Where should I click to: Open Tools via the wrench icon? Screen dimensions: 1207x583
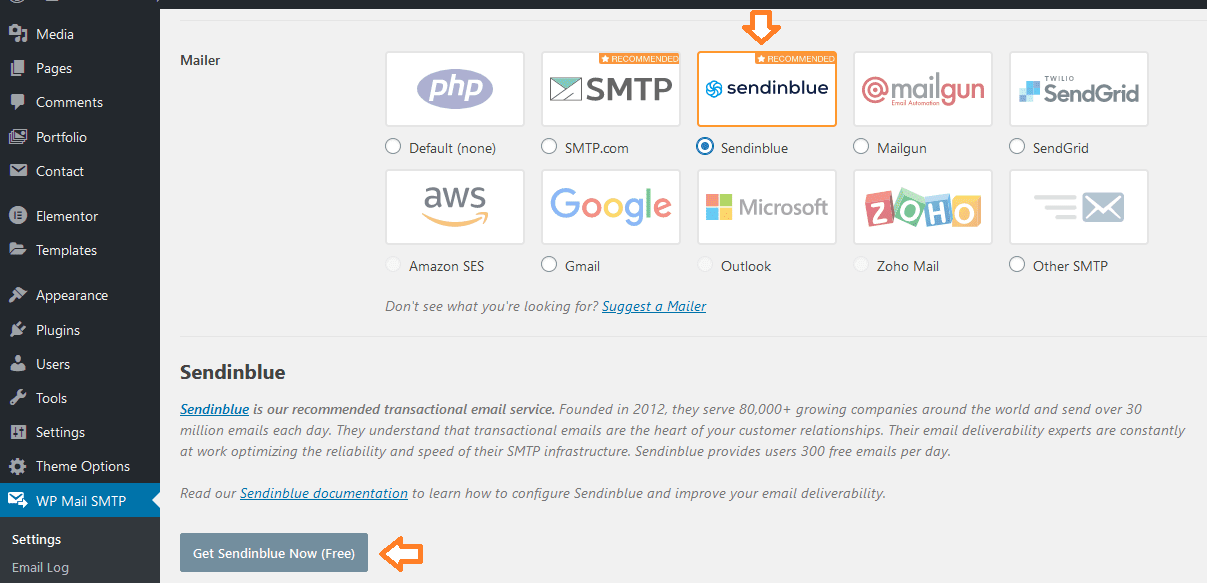17,398
